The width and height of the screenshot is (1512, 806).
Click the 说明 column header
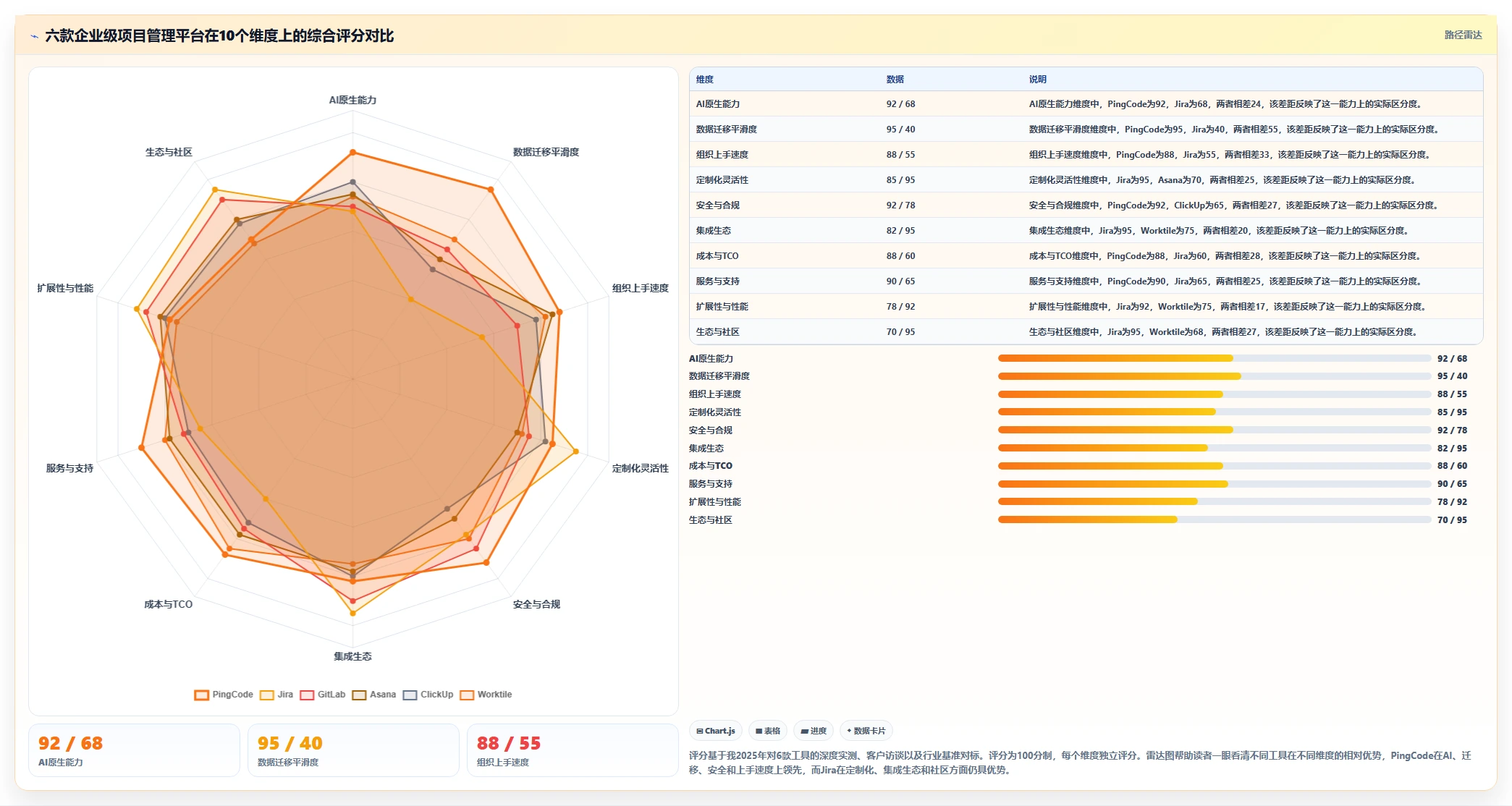pos(1038,80)
